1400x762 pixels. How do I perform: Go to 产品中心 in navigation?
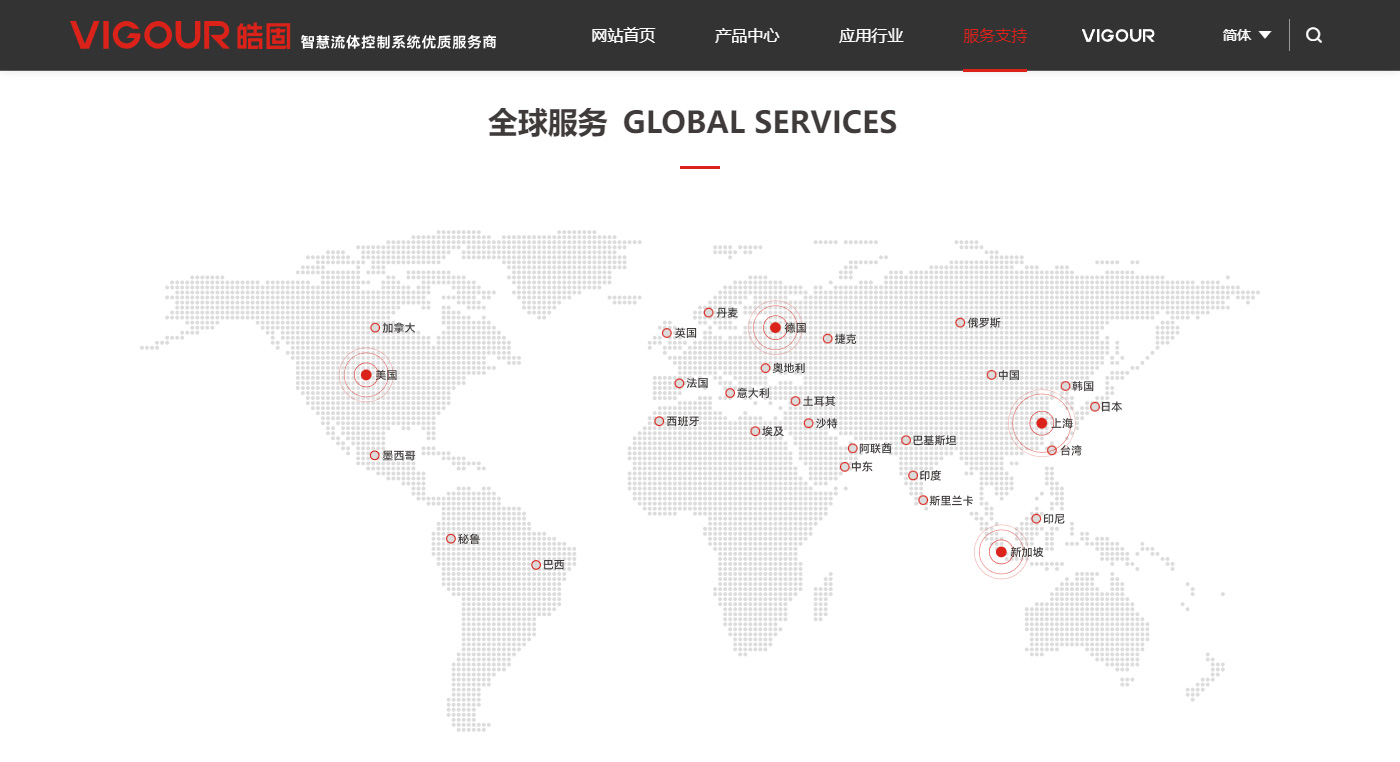747,36
